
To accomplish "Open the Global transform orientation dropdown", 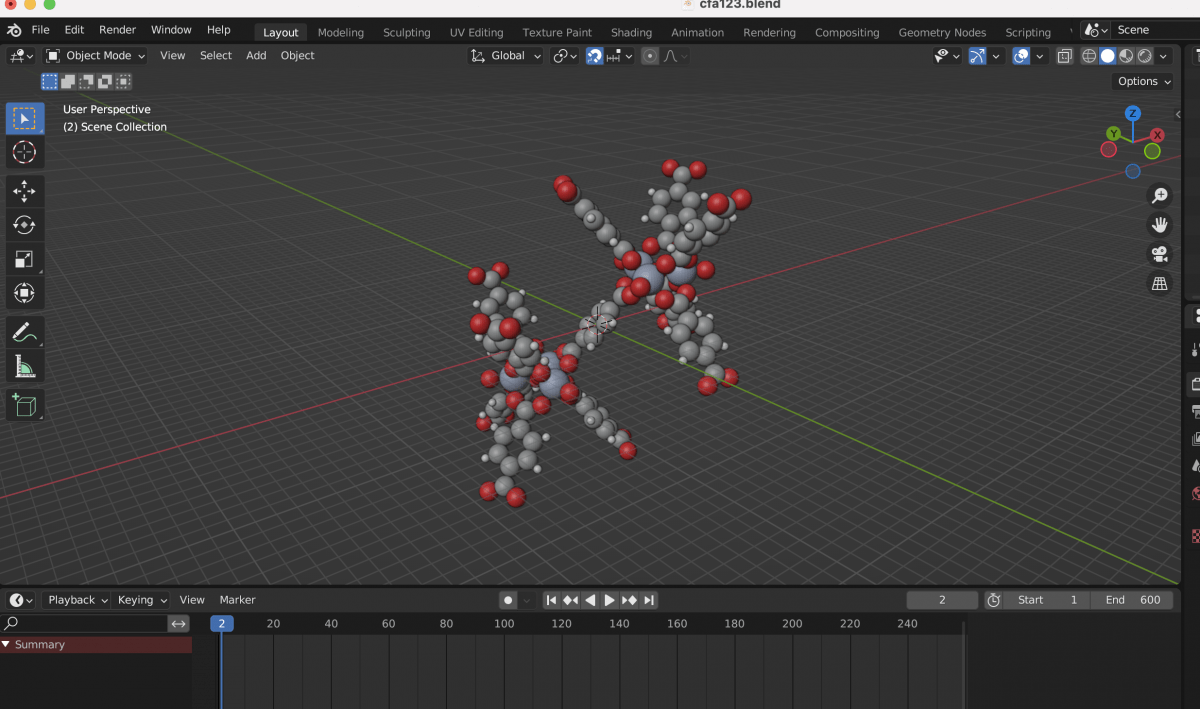I will [507, 56].
